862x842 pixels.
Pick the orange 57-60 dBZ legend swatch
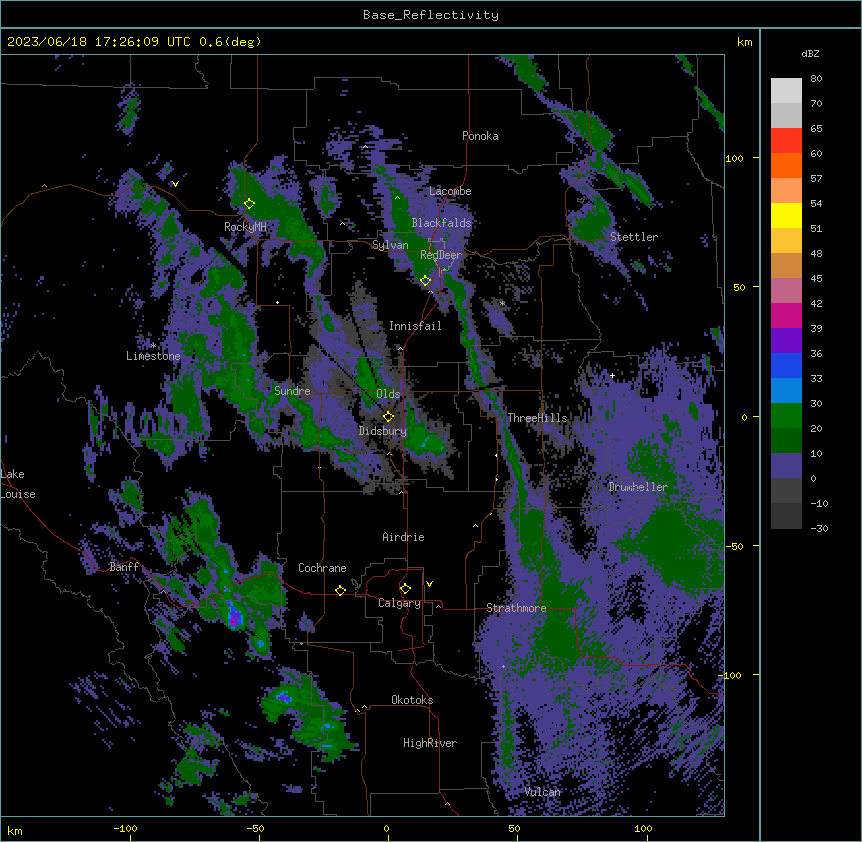(x=786, y=165)
